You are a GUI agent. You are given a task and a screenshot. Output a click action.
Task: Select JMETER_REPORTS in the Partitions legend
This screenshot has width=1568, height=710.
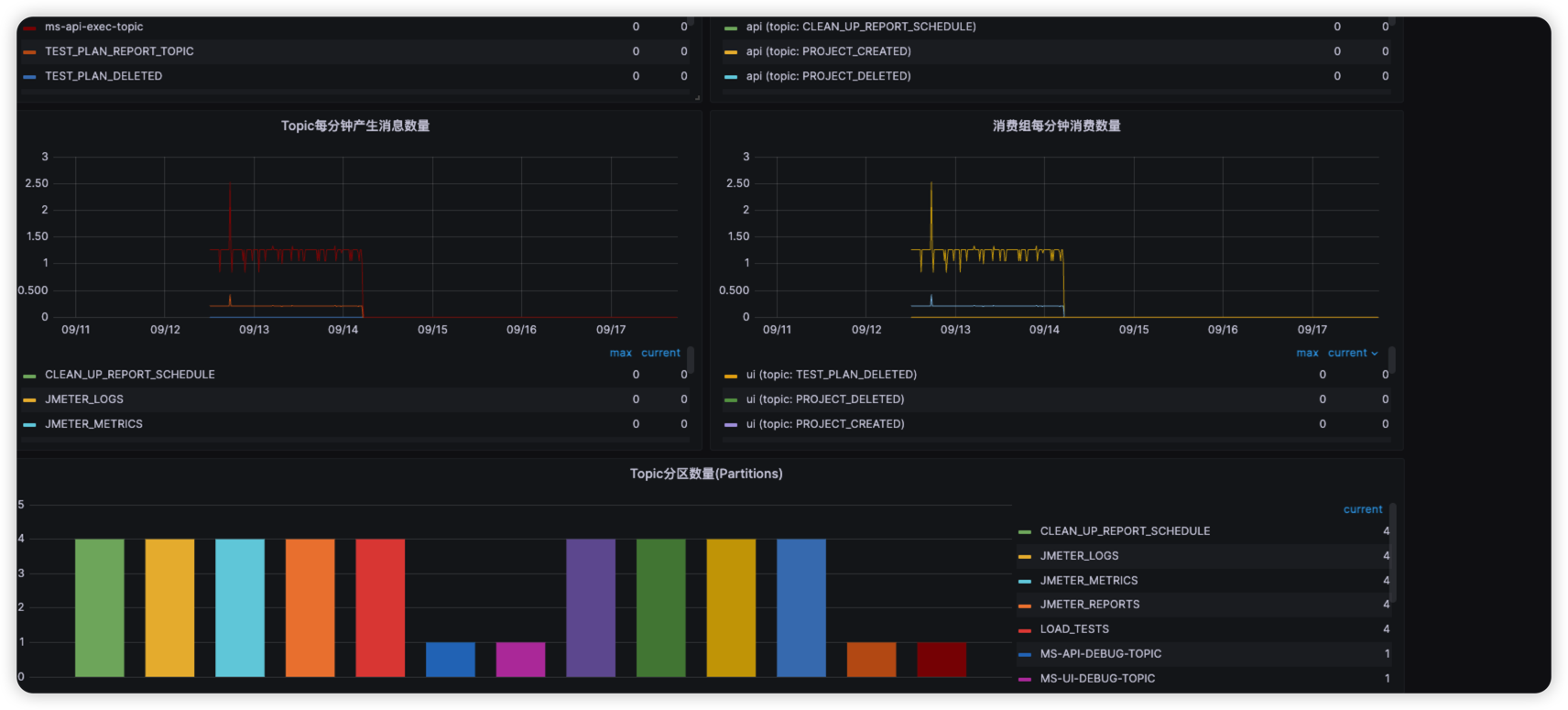point(1090,605)
